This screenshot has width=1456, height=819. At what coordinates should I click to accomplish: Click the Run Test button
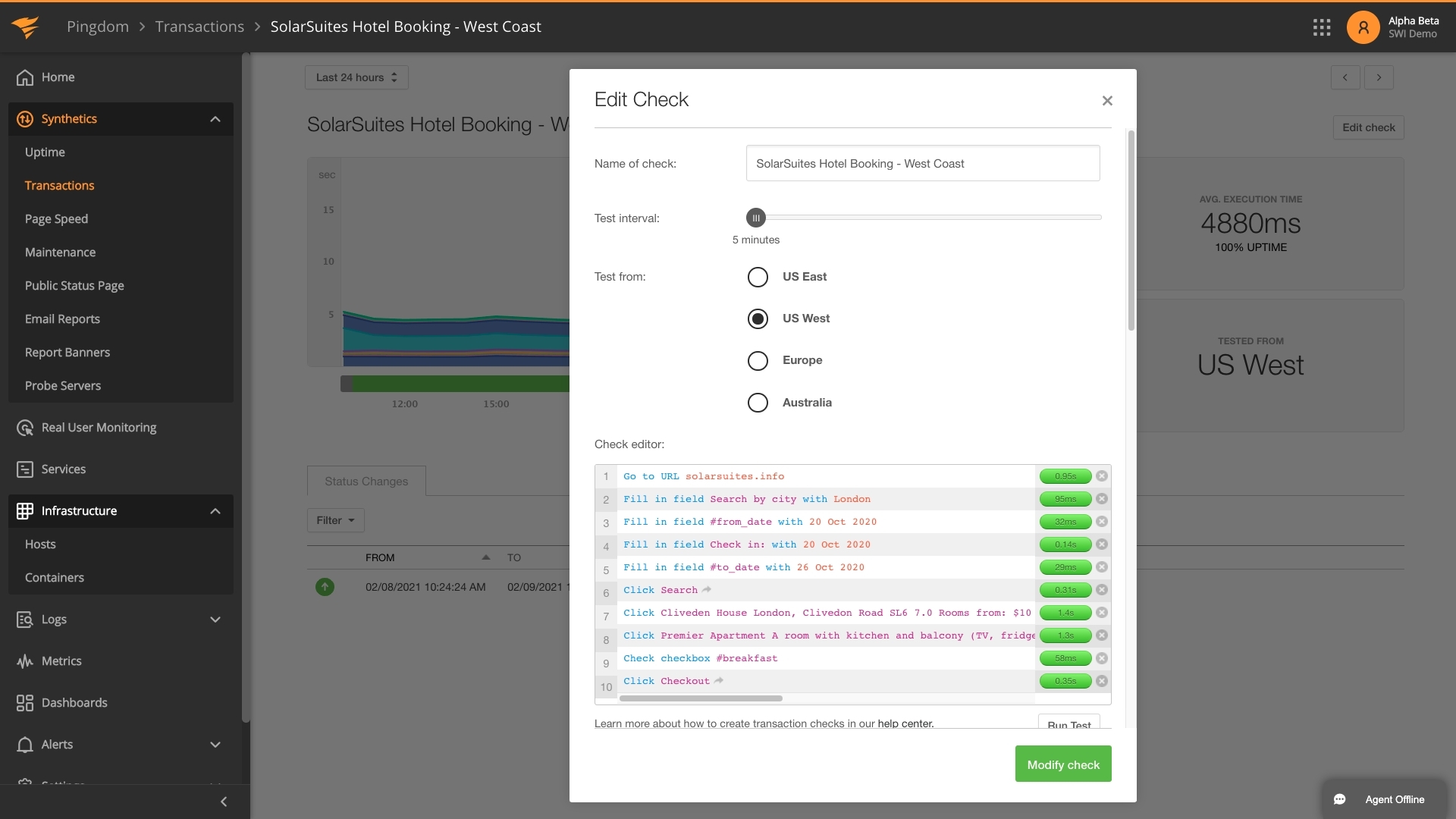coord(1068,723)
